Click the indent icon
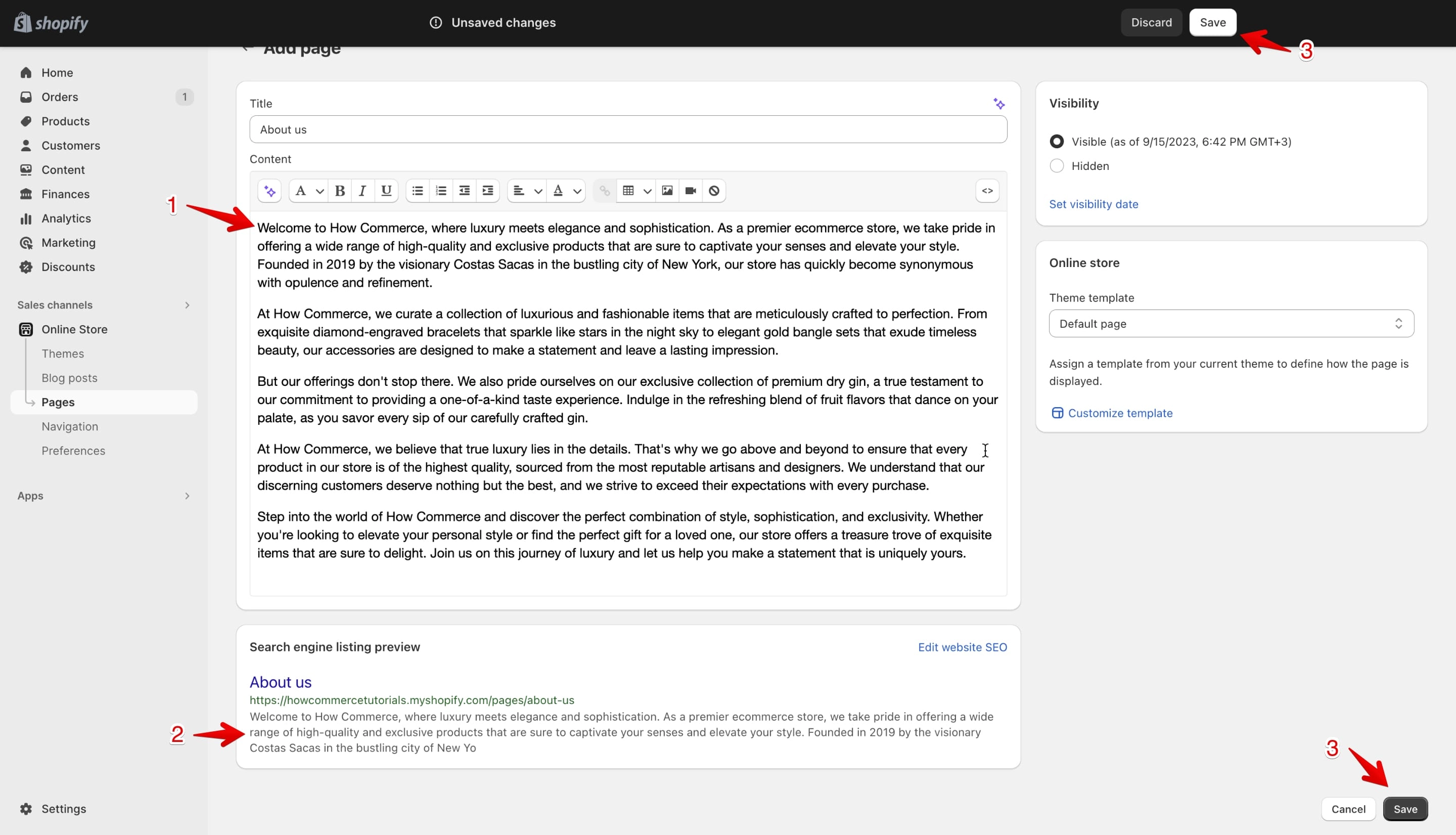The width and height of the screenshot is (1456, 835). click(x=488, y=191)
